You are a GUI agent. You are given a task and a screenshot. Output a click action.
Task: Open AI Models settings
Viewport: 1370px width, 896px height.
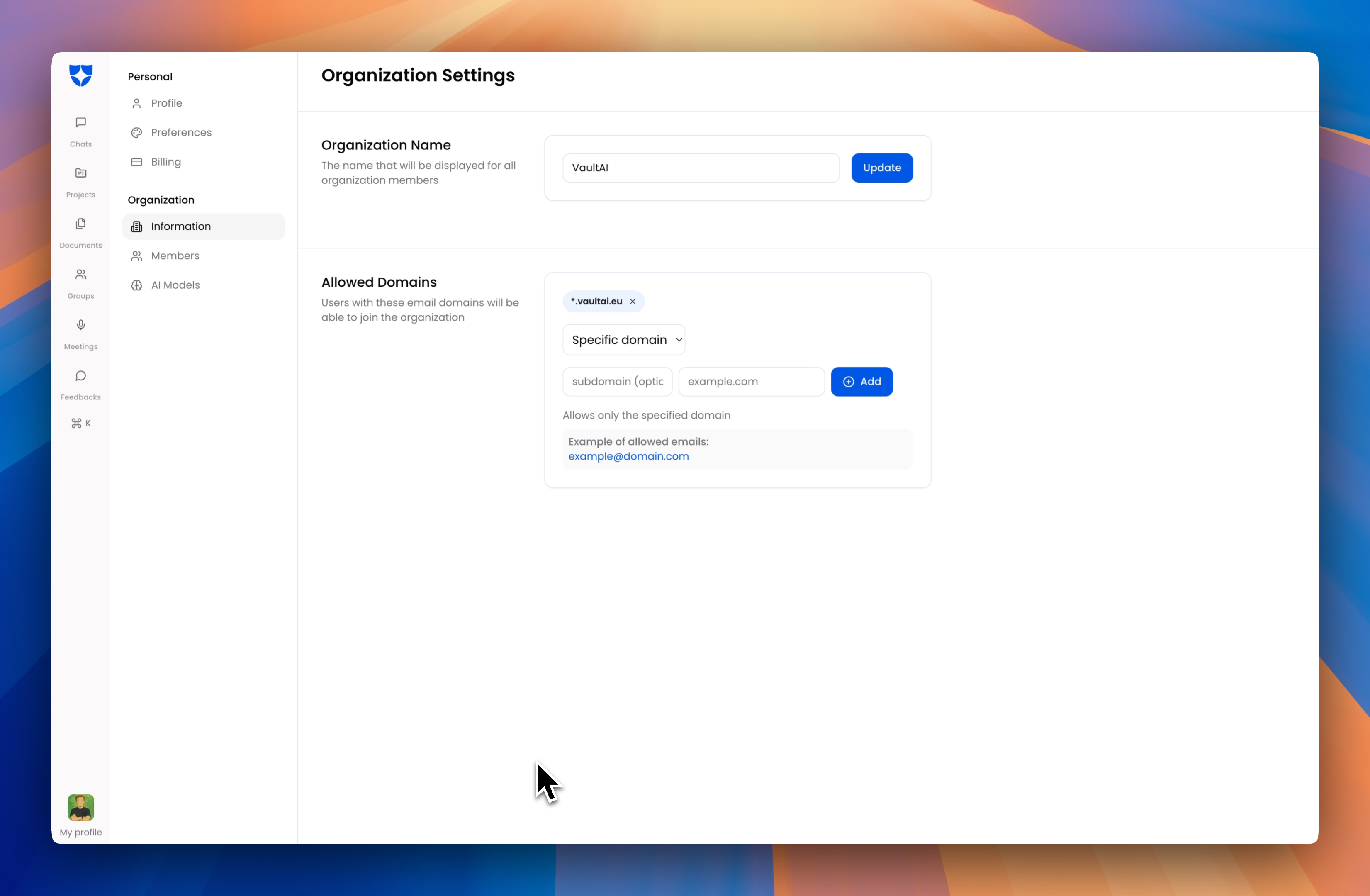coord(175,285)
